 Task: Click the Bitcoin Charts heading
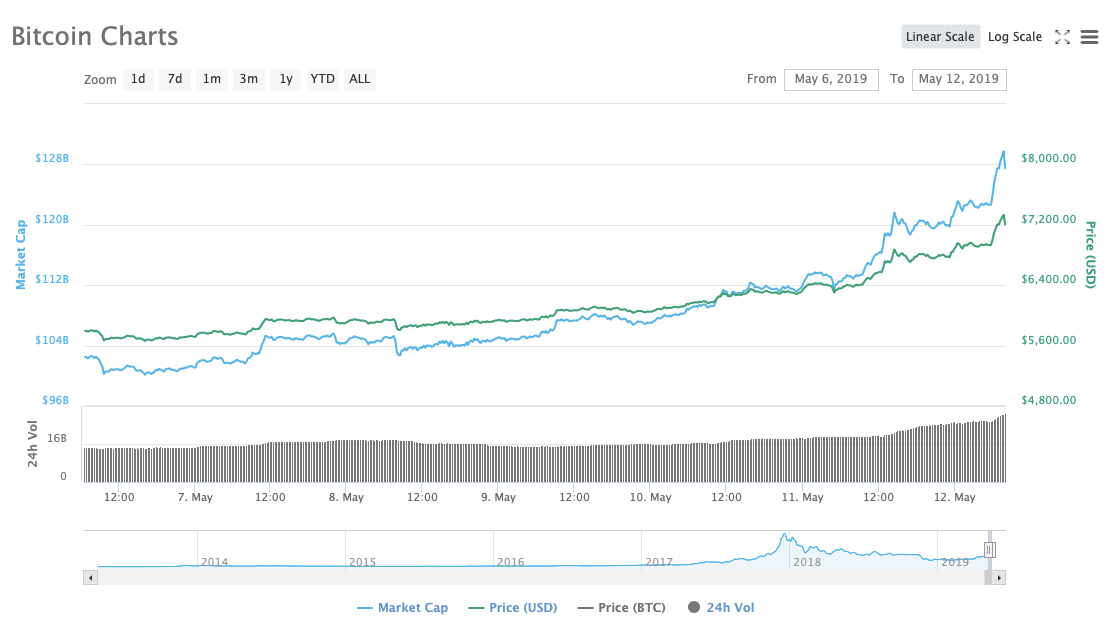pyautogui.click(x=95, y=36)
